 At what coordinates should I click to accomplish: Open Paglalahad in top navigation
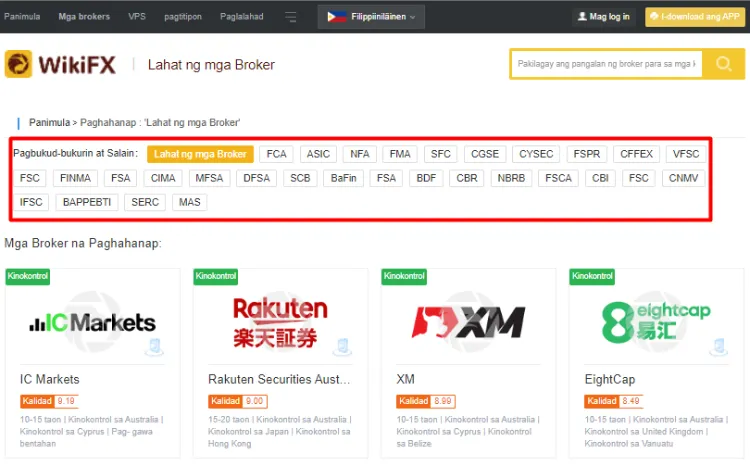point(242,17)
